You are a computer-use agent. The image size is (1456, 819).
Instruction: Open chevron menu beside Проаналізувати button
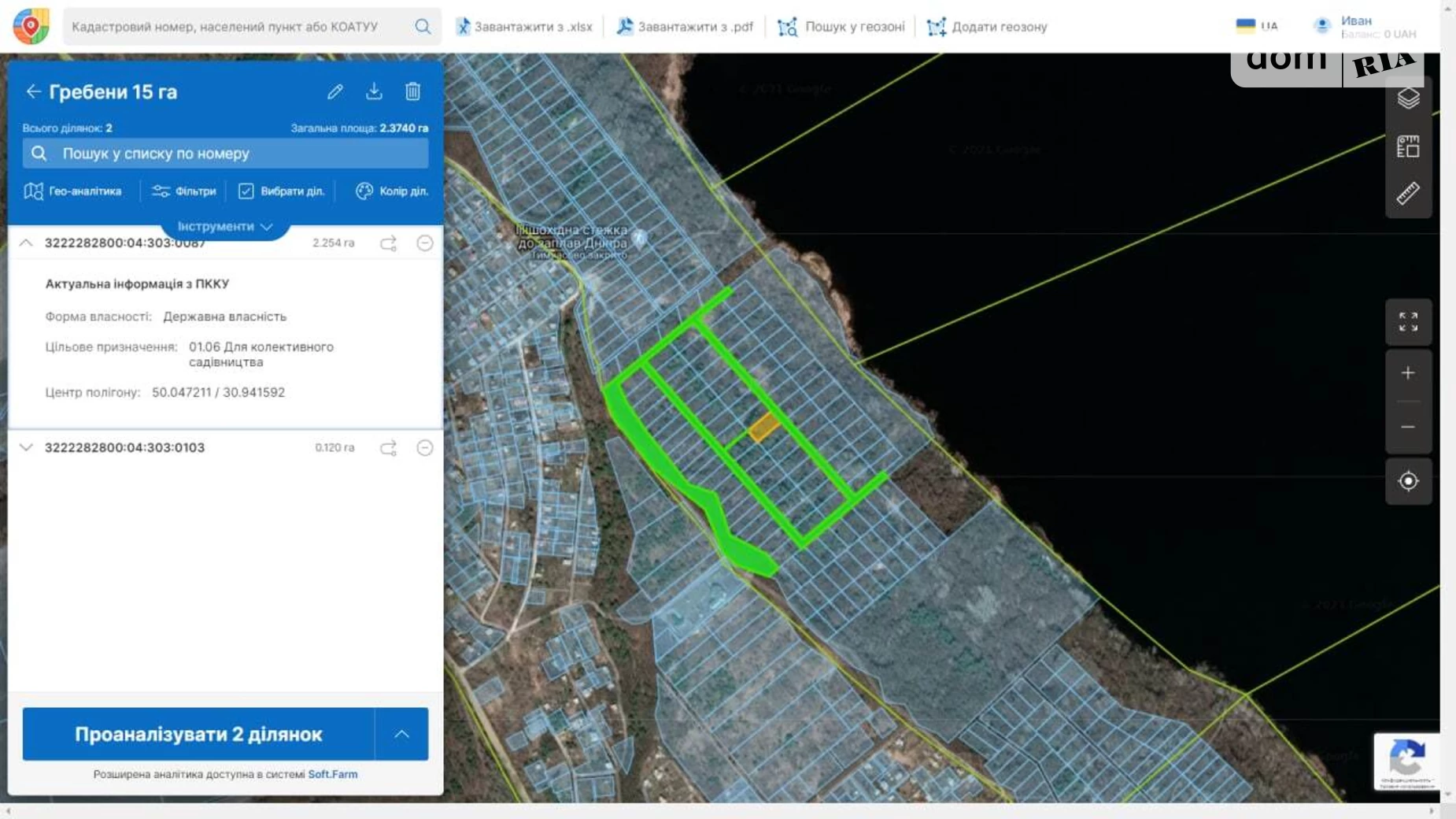pos(401,734)
